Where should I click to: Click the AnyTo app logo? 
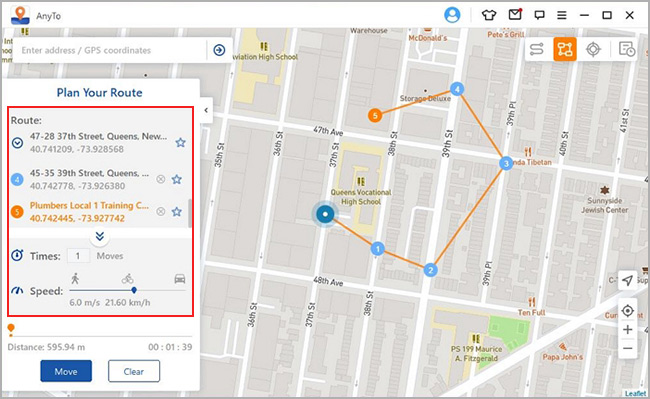click(20, 15)
